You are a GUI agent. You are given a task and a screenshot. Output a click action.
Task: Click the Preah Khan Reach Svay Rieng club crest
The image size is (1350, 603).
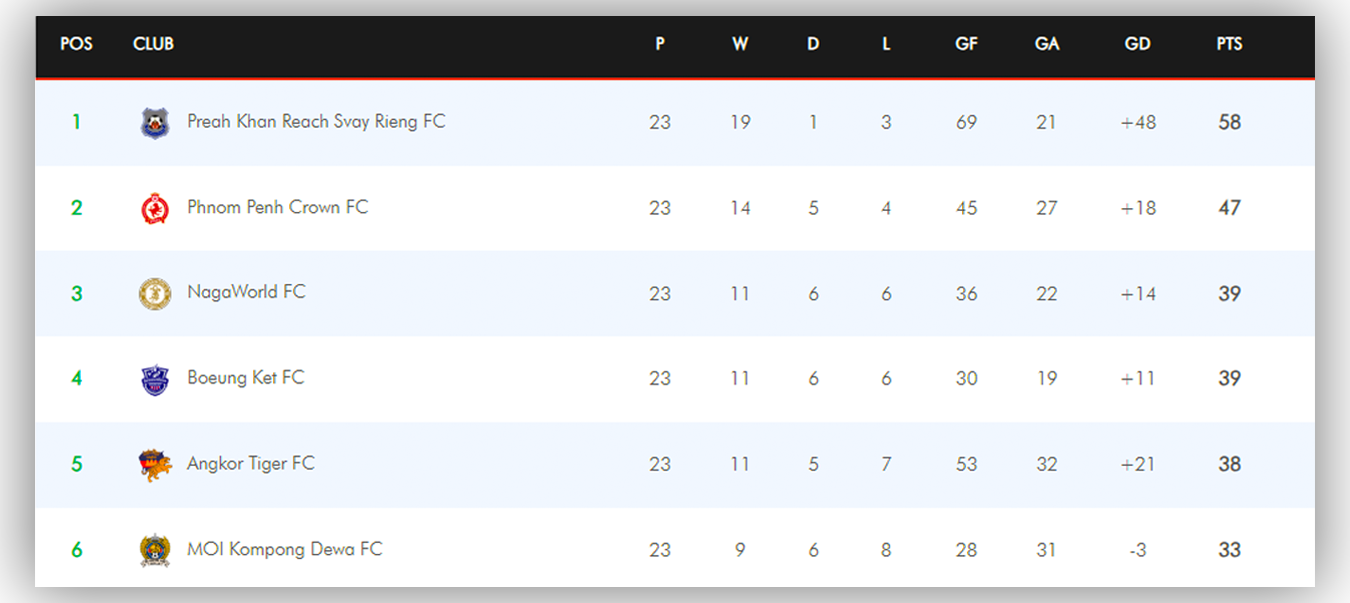coord(155,123)
